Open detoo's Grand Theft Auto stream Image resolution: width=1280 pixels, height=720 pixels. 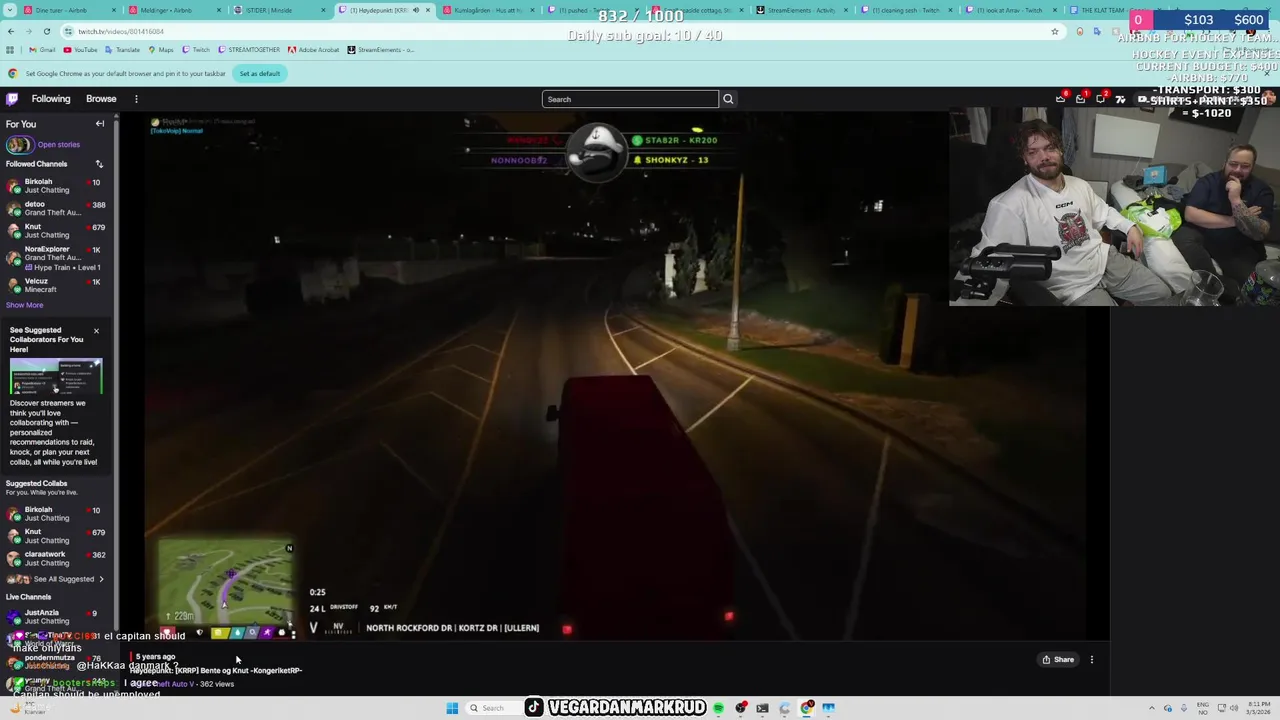(56, 208)
